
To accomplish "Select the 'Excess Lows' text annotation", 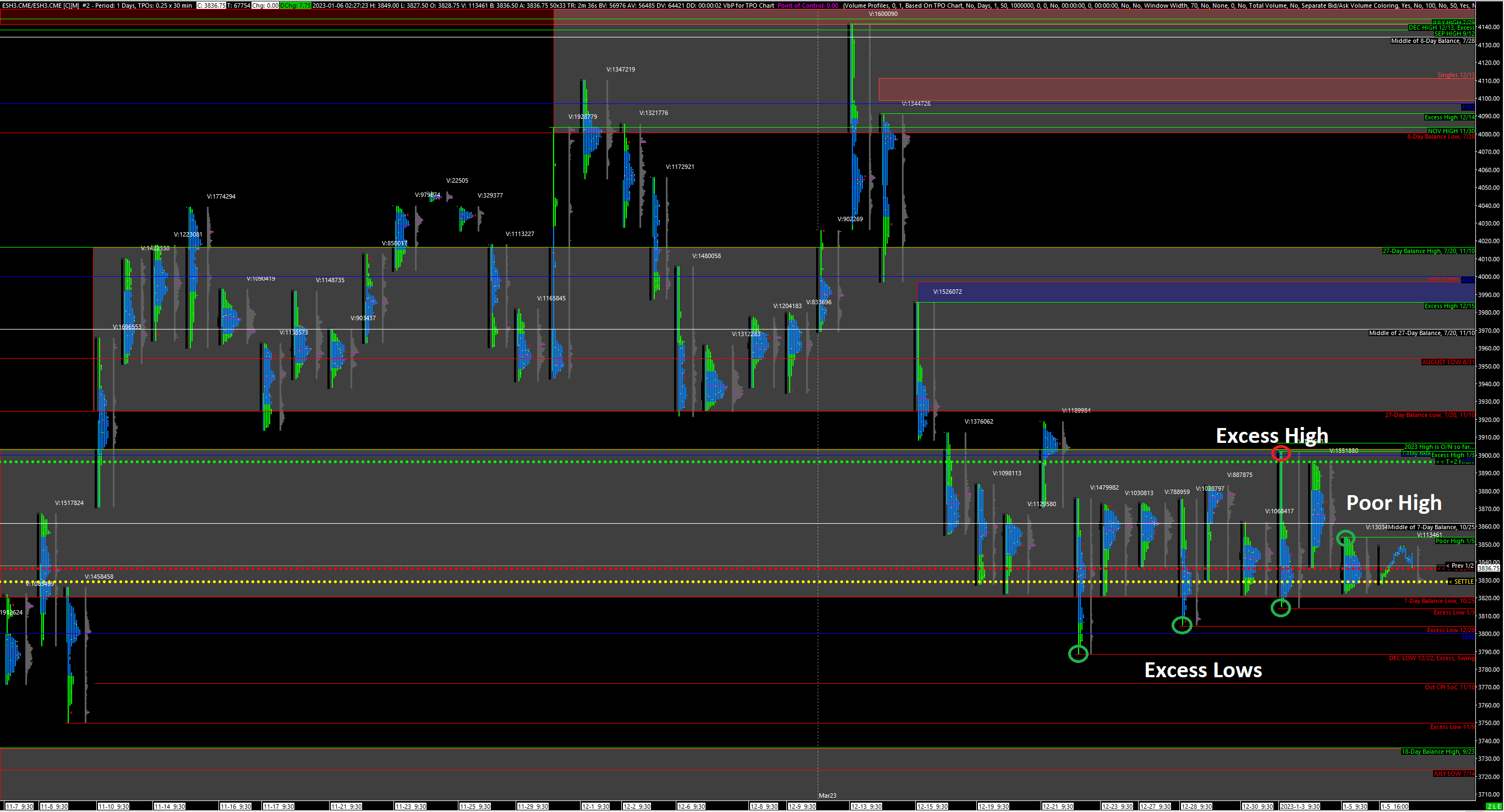I will click(x=1203, y=670).
